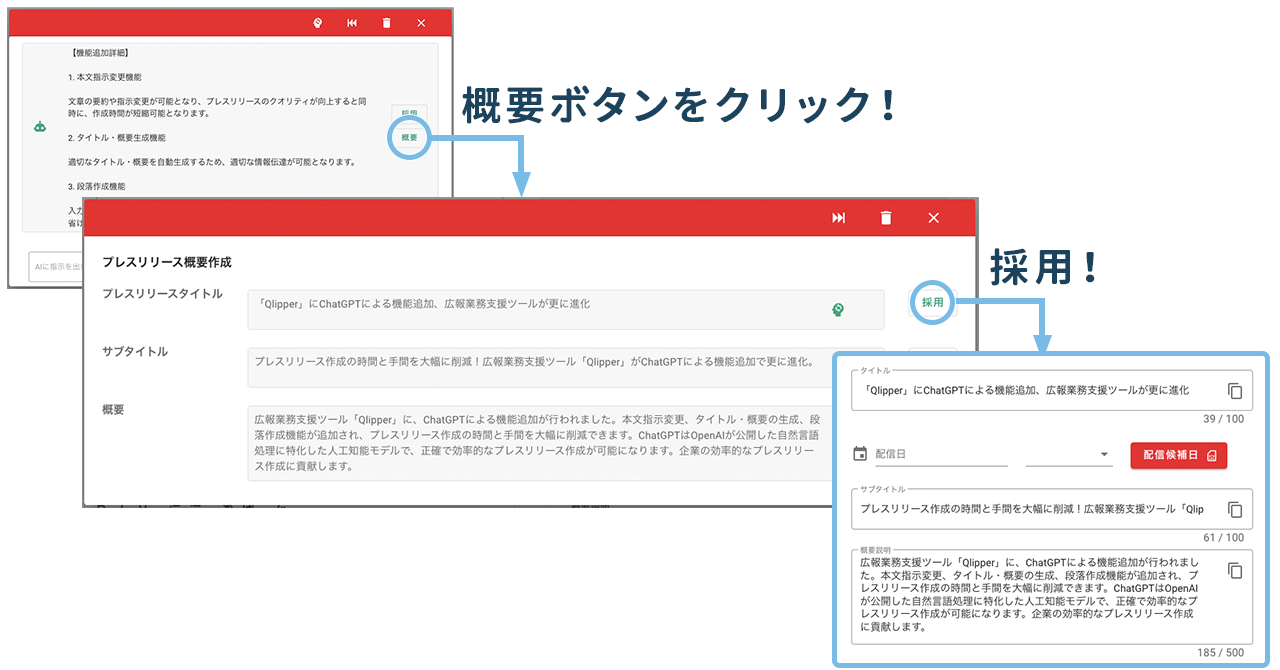Image resolution: width=1280 pixels, height=670 pixels.
Task: Click the 概要 button in chat window
Action: (x=409, y=137)
